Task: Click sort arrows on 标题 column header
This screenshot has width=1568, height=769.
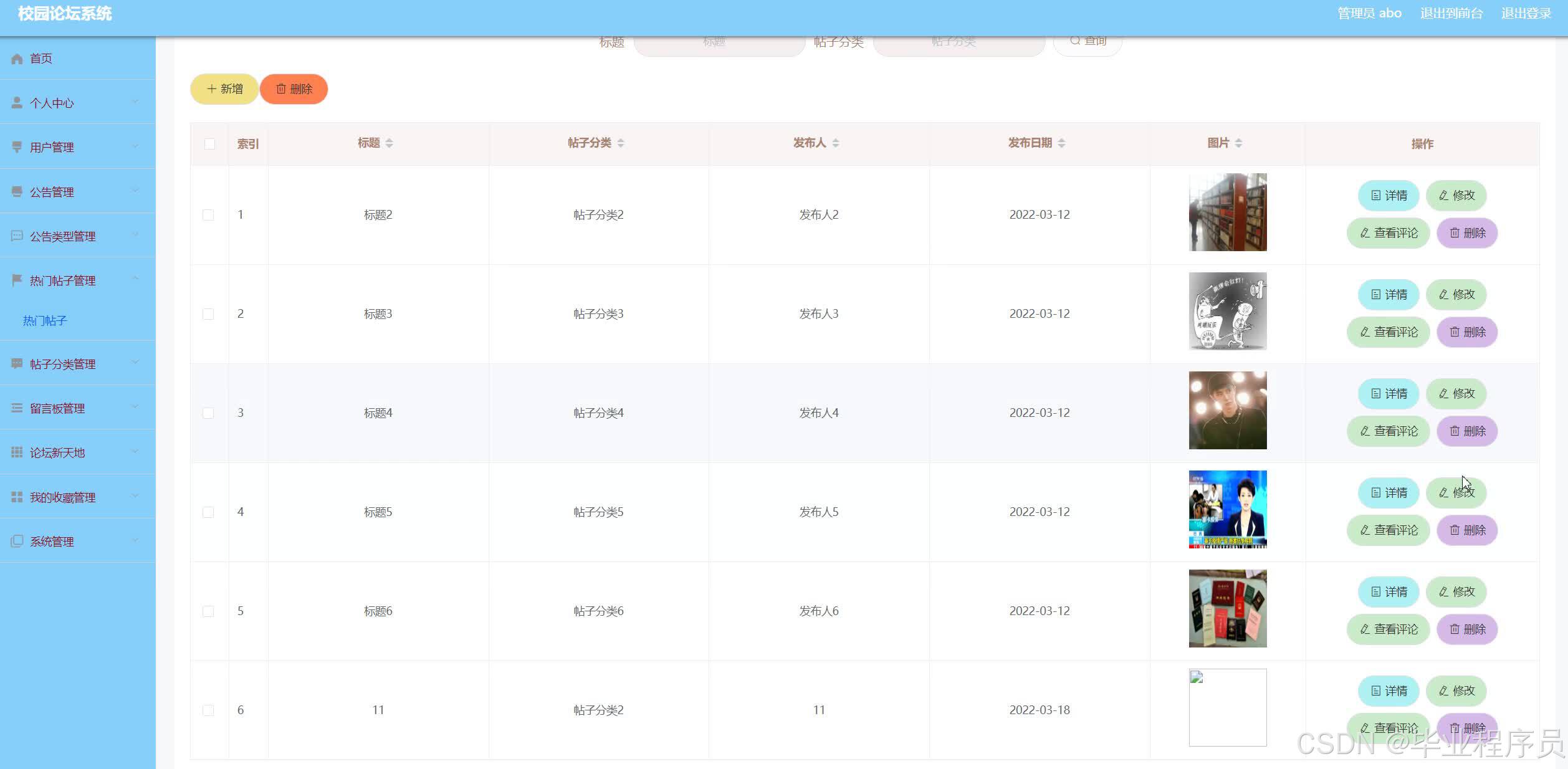Action: 389,143
